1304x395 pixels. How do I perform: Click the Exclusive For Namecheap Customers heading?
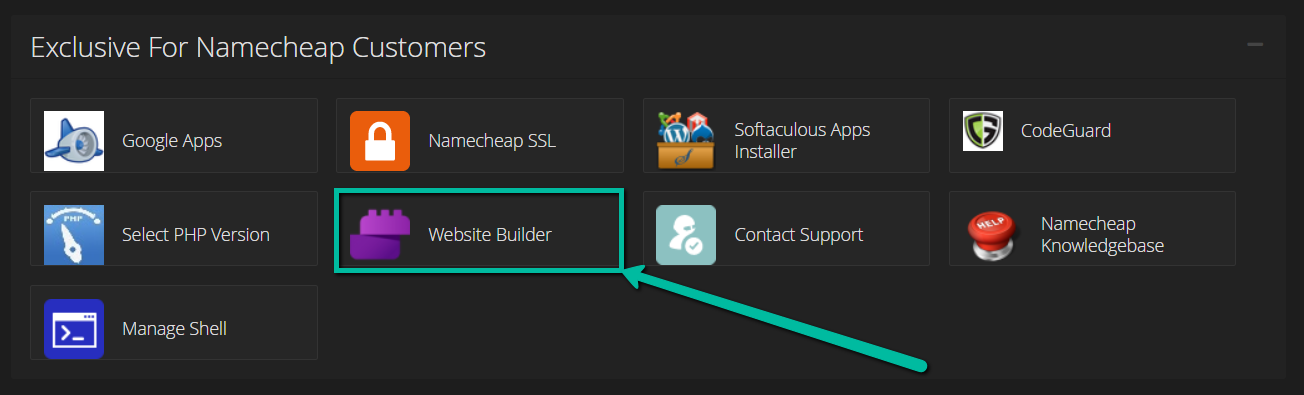pyautogui.click(x=258, y=47)
